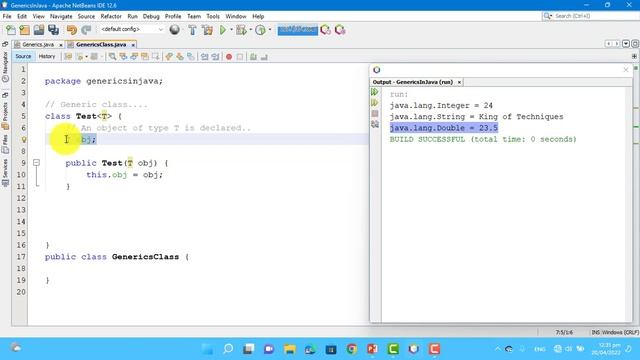Click the taskbar Search icon
The height and width of the screenshot is (360, 640).
pyautogui.click(x=228, y=349)
